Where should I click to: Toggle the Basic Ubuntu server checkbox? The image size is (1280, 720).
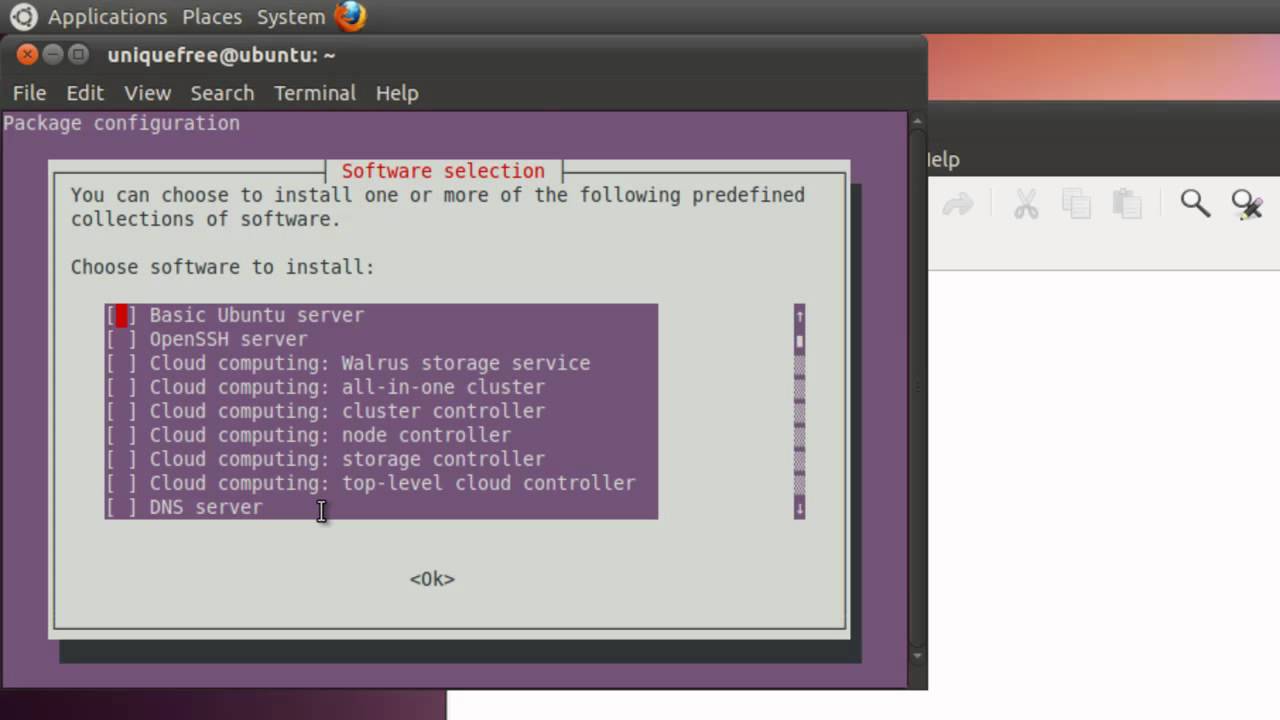121,315
